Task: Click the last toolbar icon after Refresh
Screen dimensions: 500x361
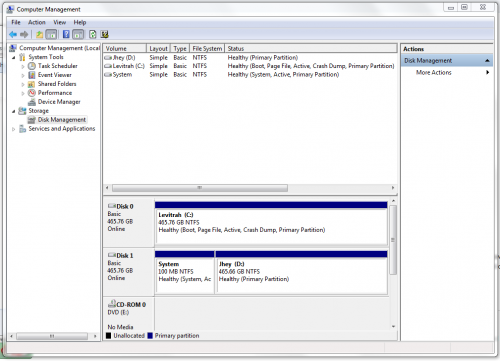Action: tap(105, 34)
